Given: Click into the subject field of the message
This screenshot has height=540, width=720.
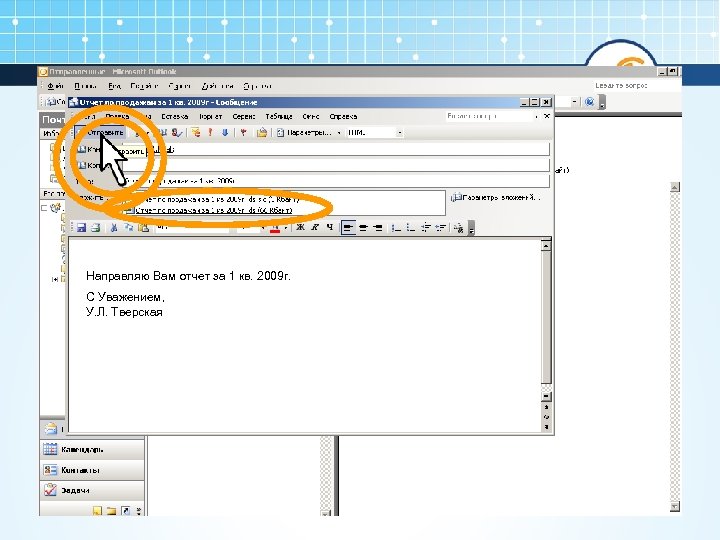Looking at the screenshot, I should pos(335,181).
